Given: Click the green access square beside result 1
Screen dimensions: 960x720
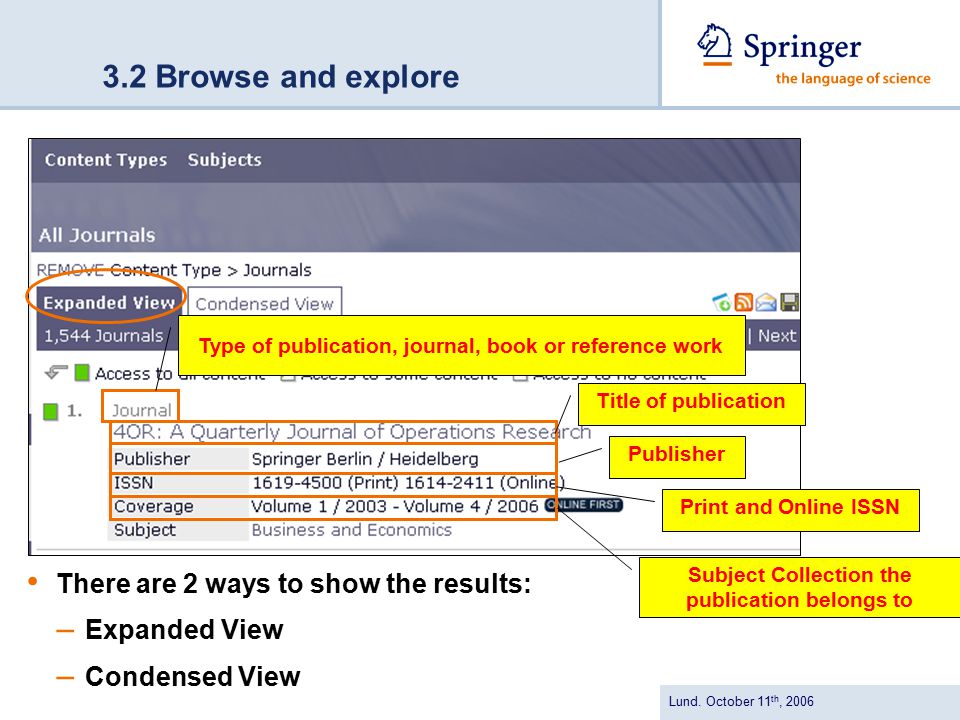Looking at the screenshot, I should click(50, 411).
